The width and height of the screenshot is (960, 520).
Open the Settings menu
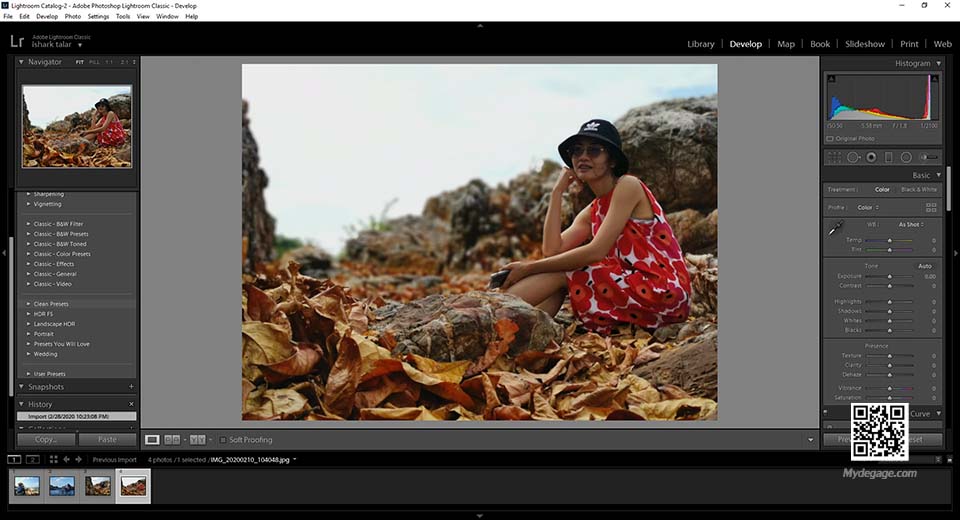(x=98, y=17)
